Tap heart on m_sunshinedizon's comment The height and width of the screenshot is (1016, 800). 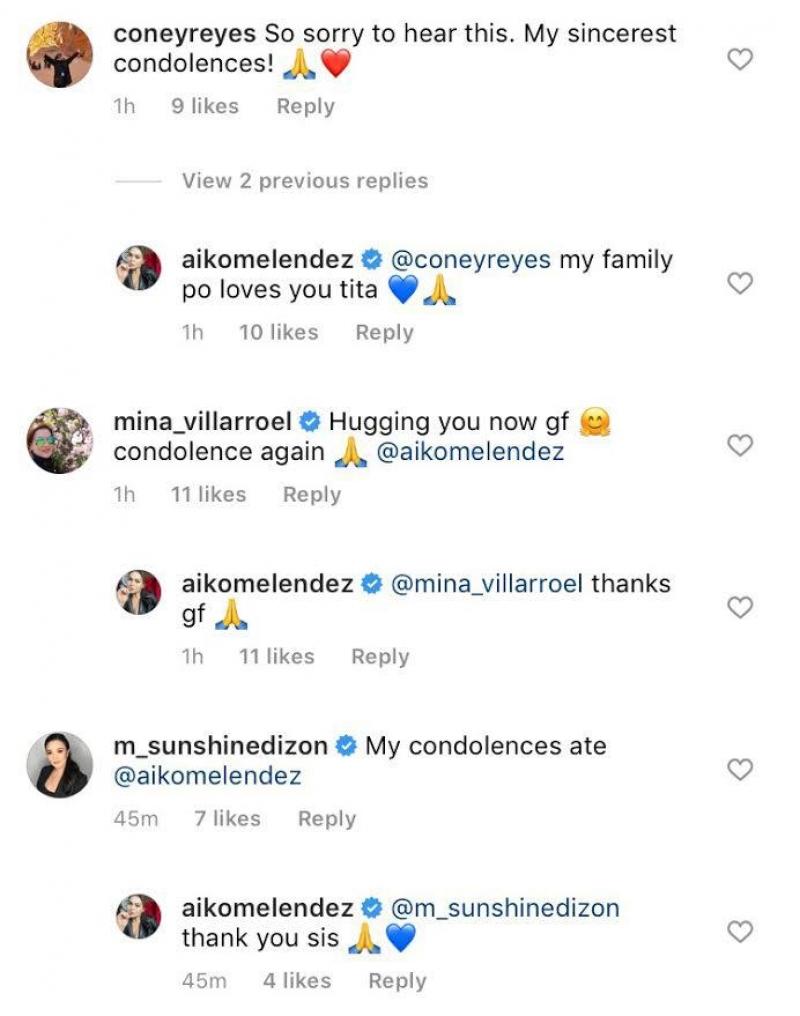coord(739,770)
